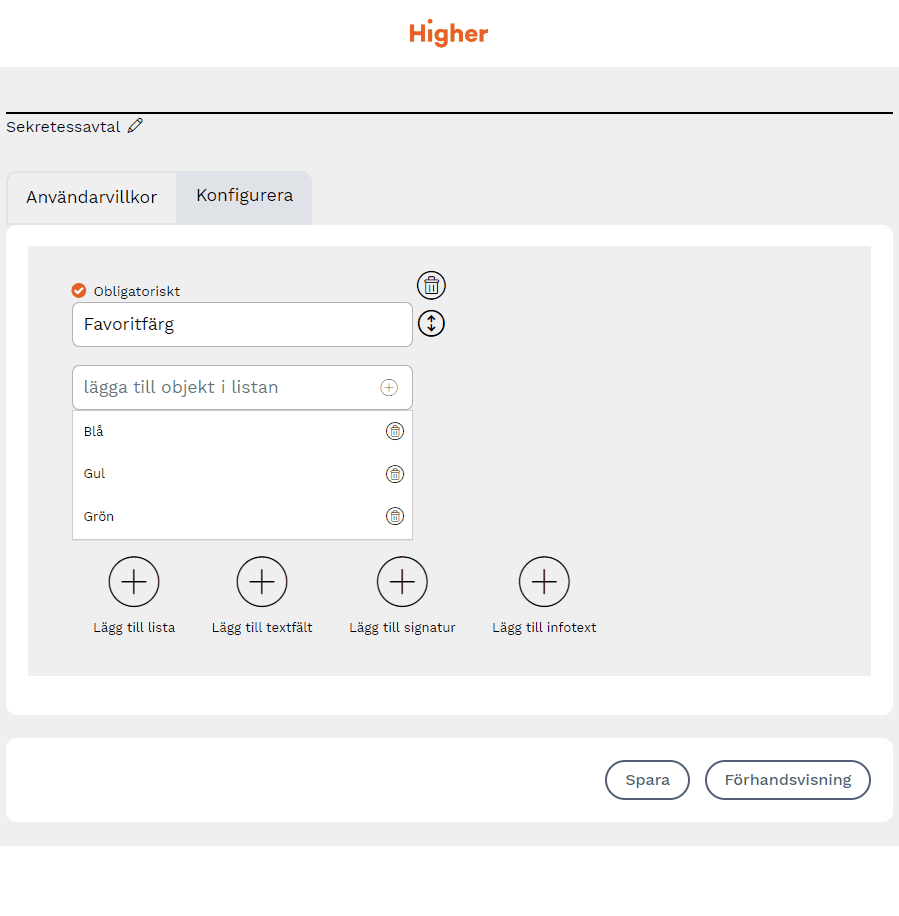Click the plus icon in list item input
The image size is (899, 916).
(x=389, y=388)
